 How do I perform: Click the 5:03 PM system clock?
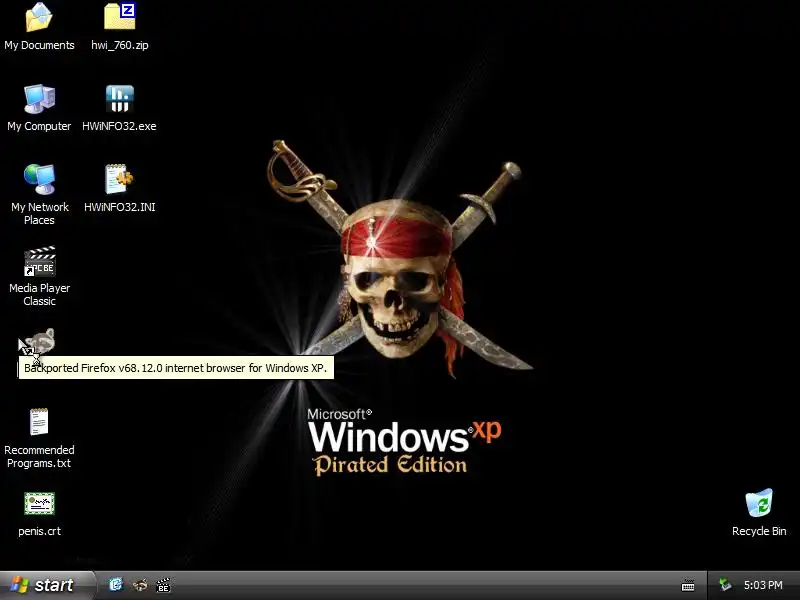[x=763, y=585]
